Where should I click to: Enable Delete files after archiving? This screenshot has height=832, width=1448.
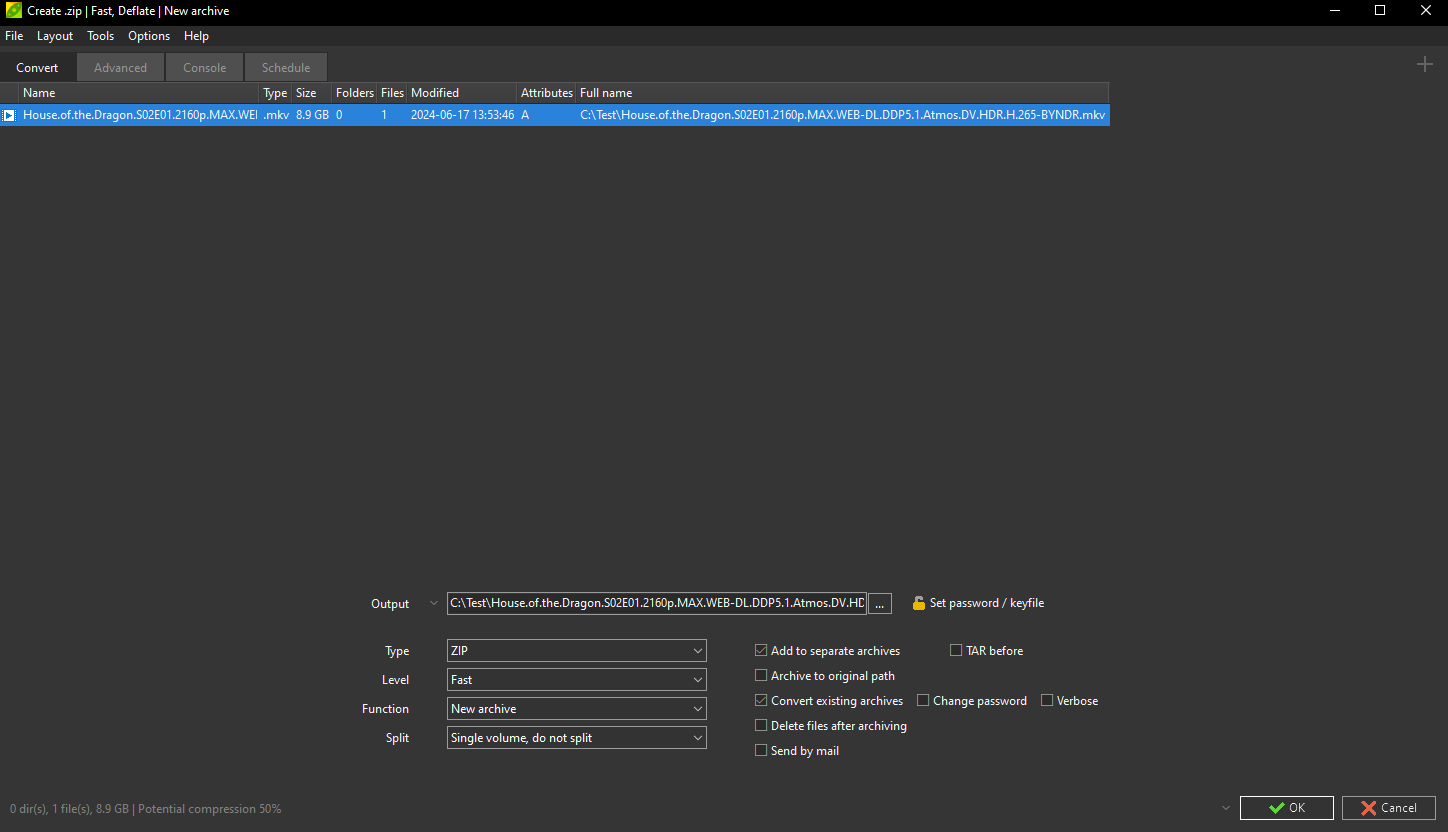[x=761, y=726]
